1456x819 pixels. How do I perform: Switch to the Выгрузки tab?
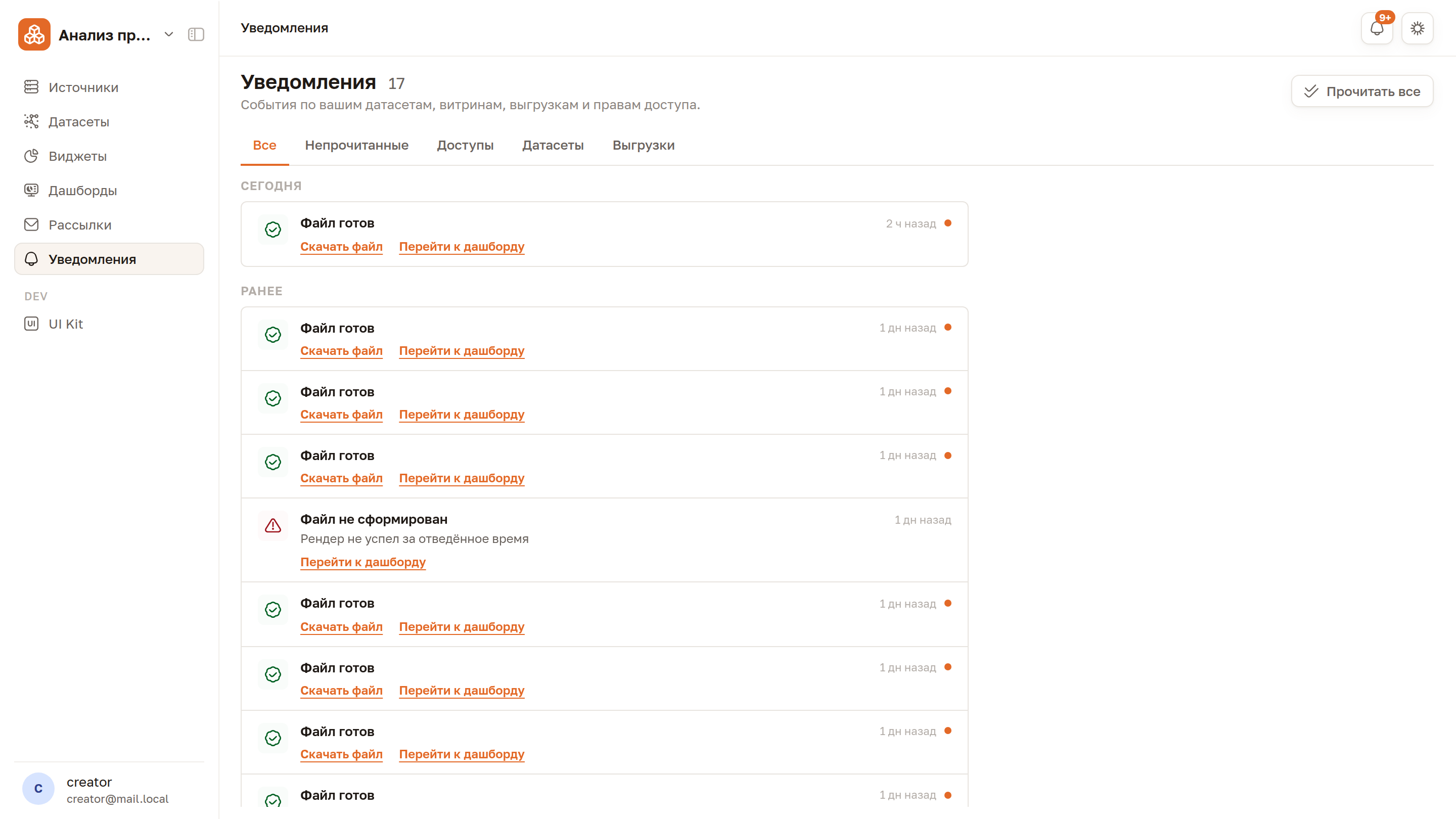[643, 145]
